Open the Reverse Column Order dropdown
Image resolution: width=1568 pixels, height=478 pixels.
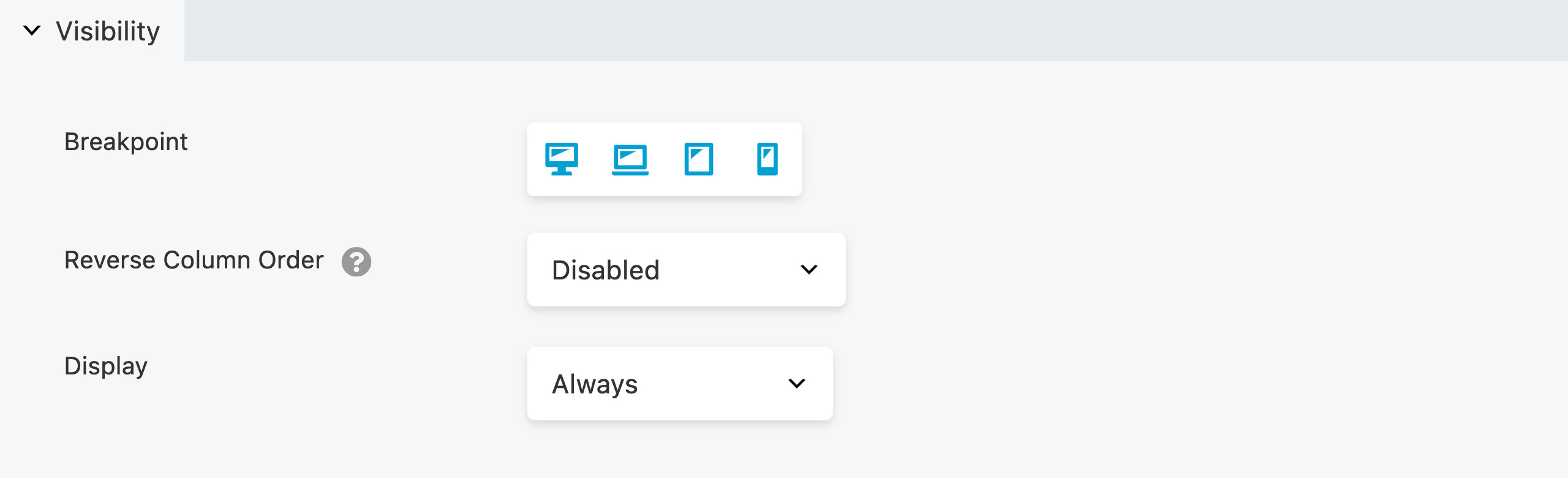[686, 270]
